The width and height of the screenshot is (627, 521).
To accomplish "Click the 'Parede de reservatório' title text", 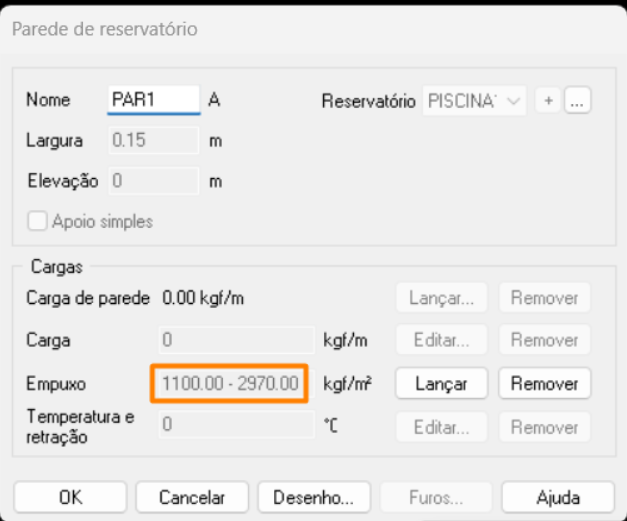I will [x=105, y=29].
